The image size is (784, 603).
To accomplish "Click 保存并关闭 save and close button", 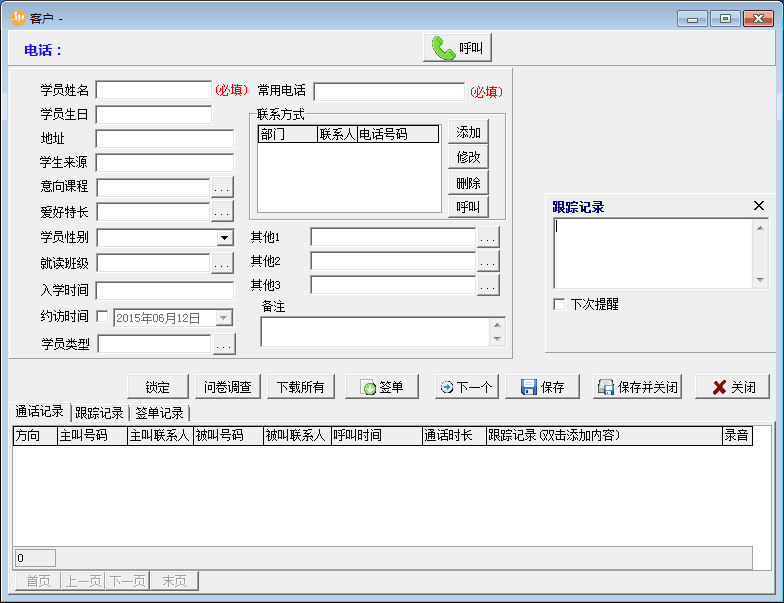I will tap(637, 387).
